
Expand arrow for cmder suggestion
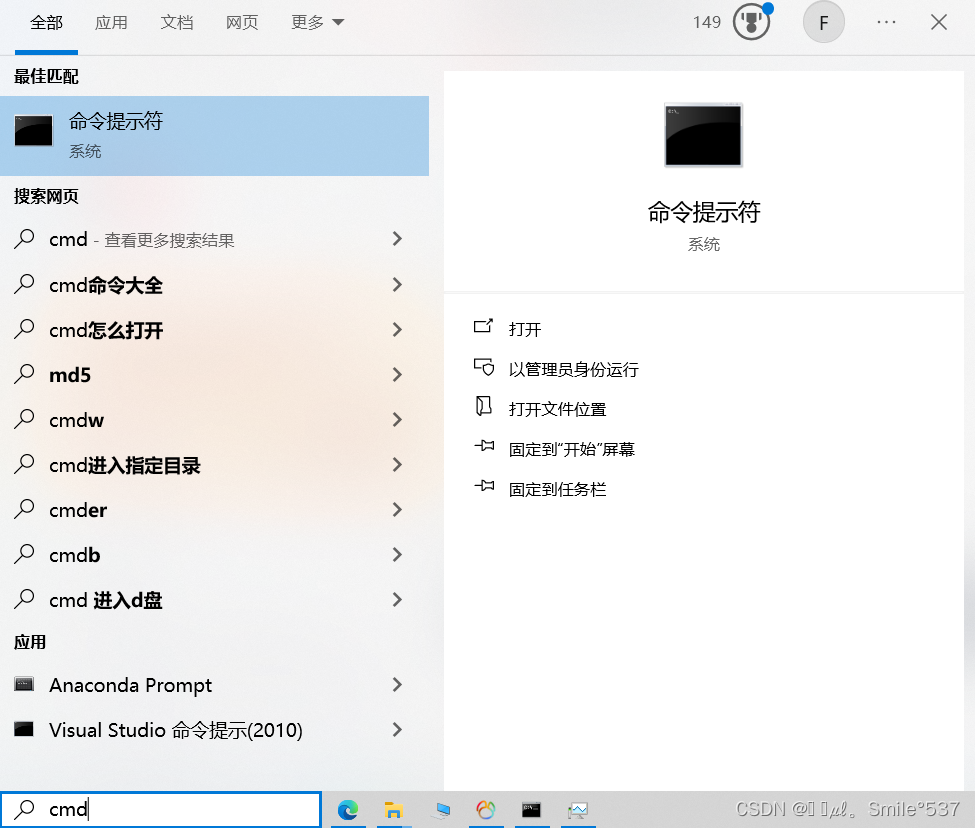[x=397, y=510]
